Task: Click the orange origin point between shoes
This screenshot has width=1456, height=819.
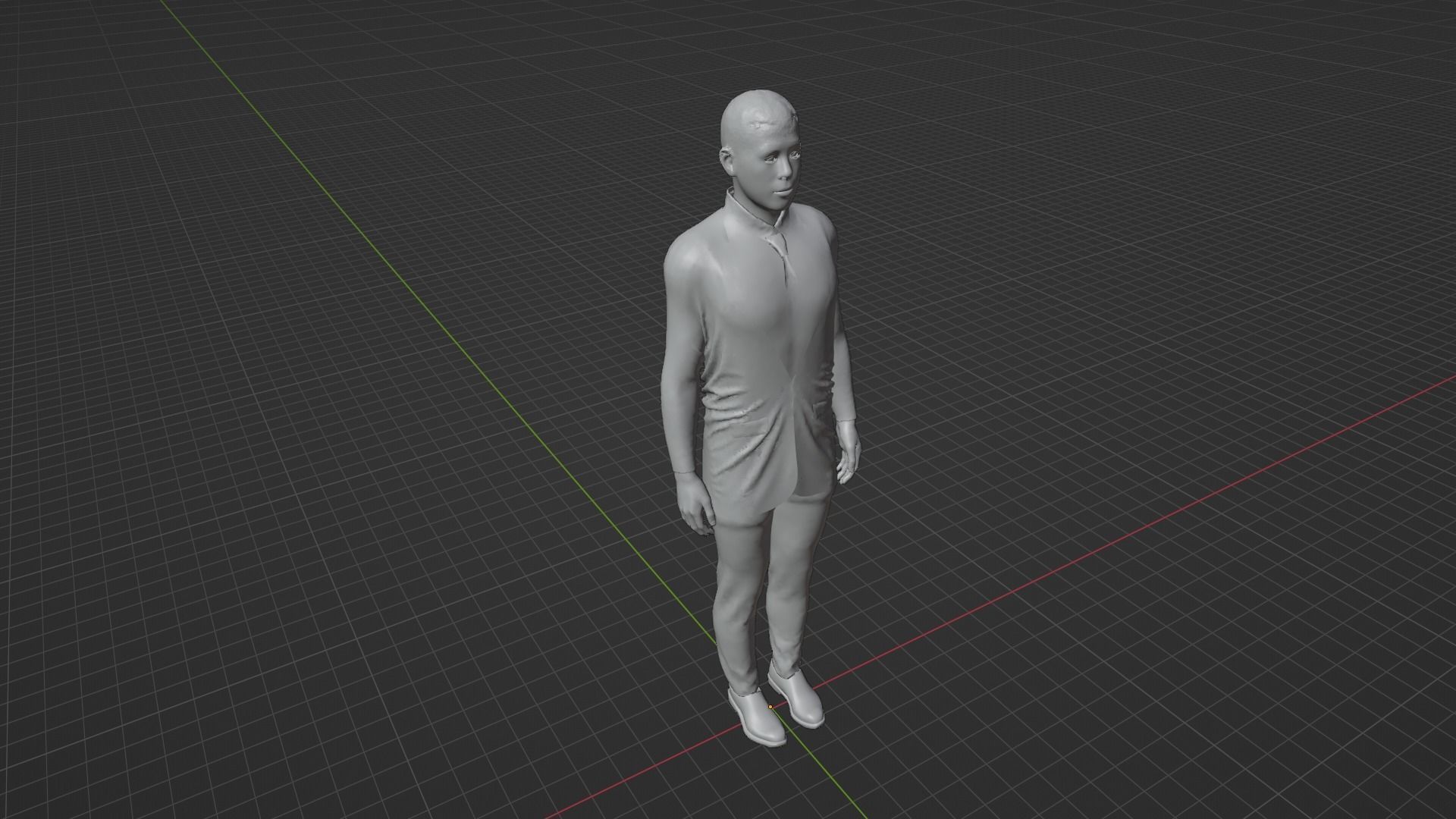Action: click(770, 707)
